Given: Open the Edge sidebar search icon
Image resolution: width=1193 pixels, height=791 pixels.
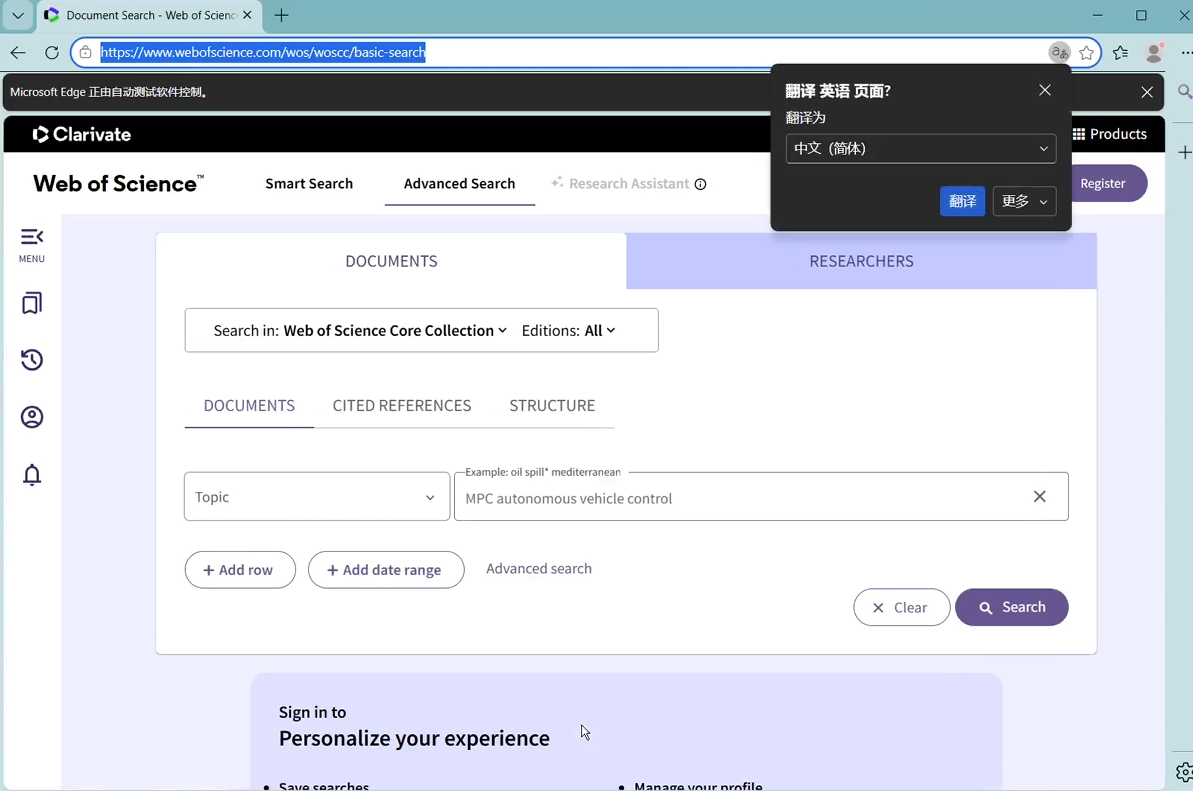Looking at the screenshot, I should tap(1185, 92).
